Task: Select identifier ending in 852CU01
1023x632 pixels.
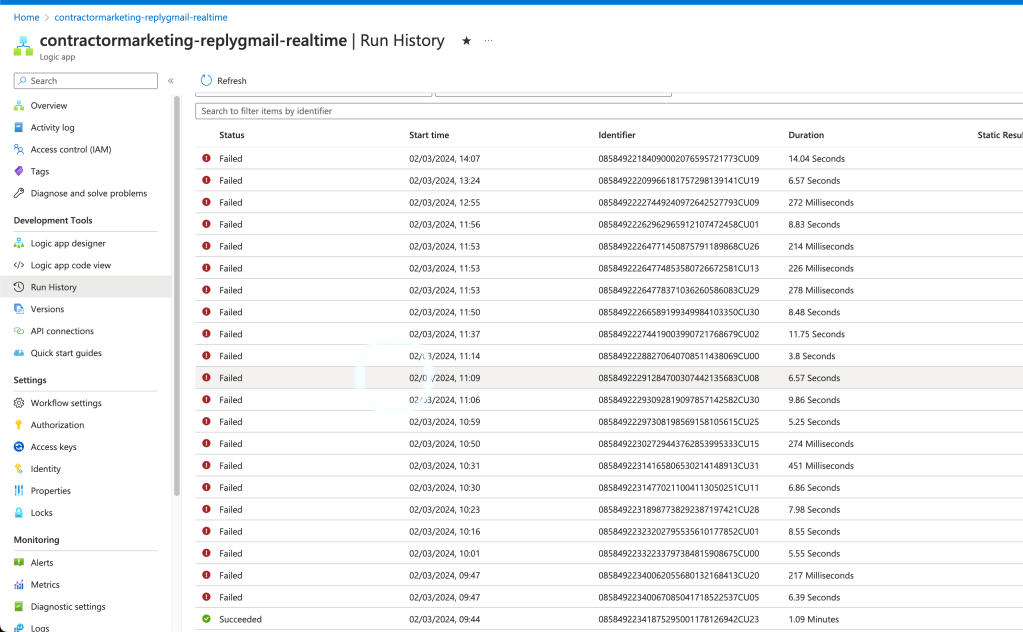Action: pos(679,532)
